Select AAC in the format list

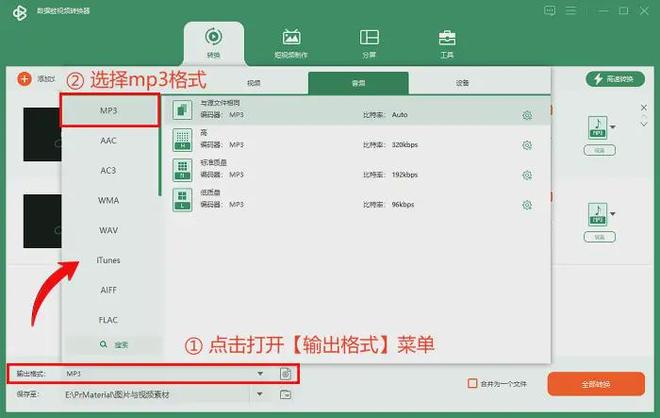tap(109, 141)
